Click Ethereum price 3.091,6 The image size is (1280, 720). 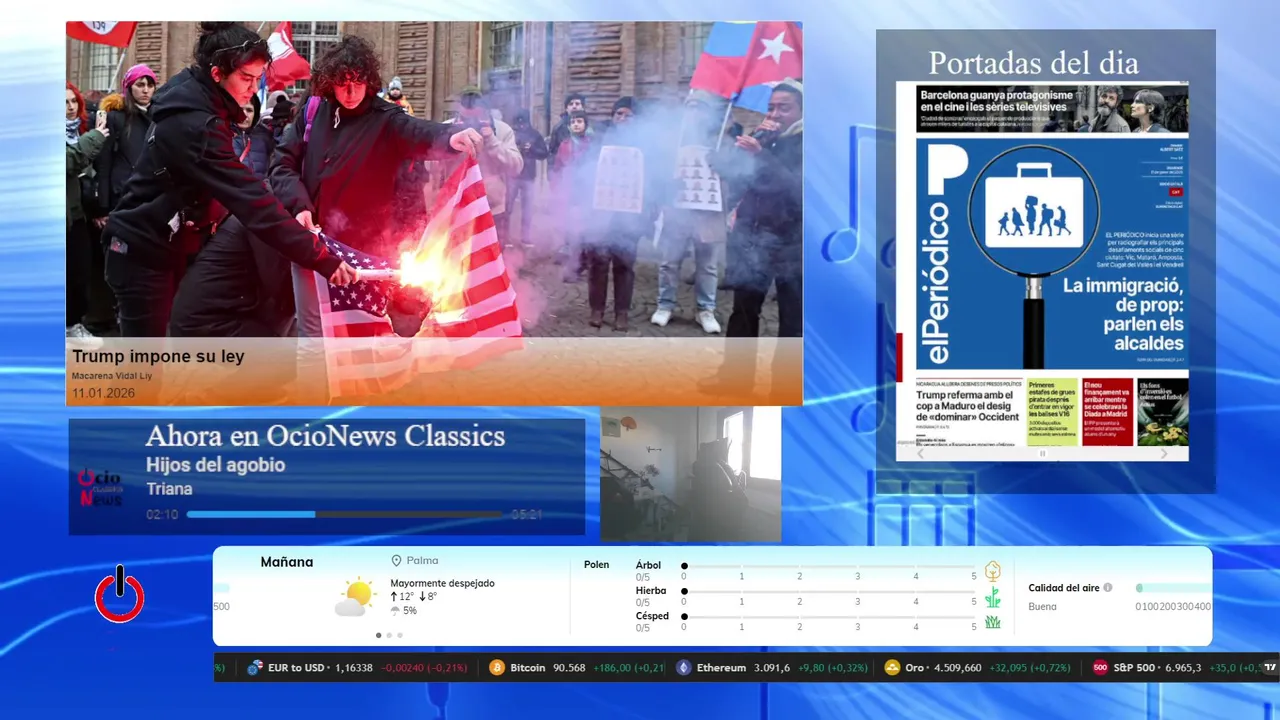click(771, 667)
